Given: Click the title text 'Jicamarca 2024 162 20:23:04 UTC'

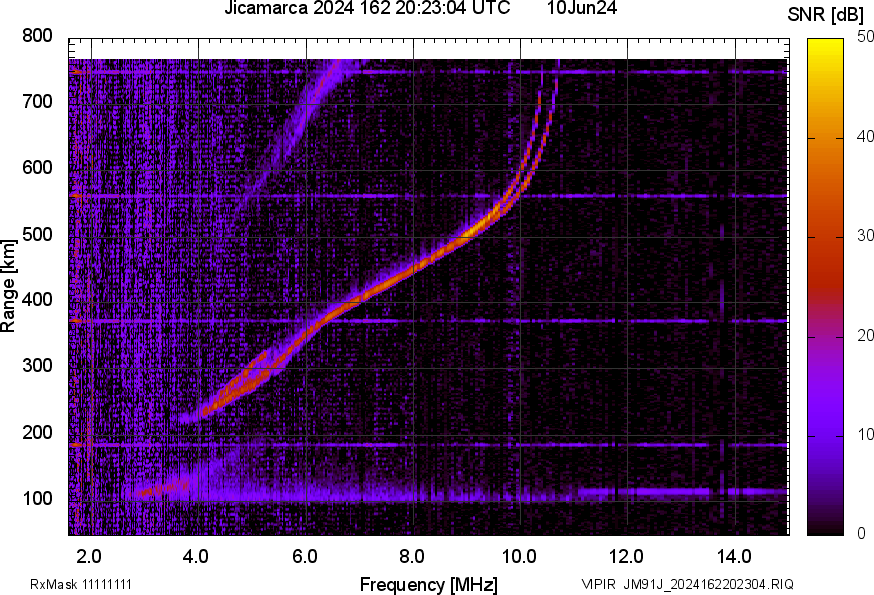Looking at the screenshot, I should [x=367, y=8].
